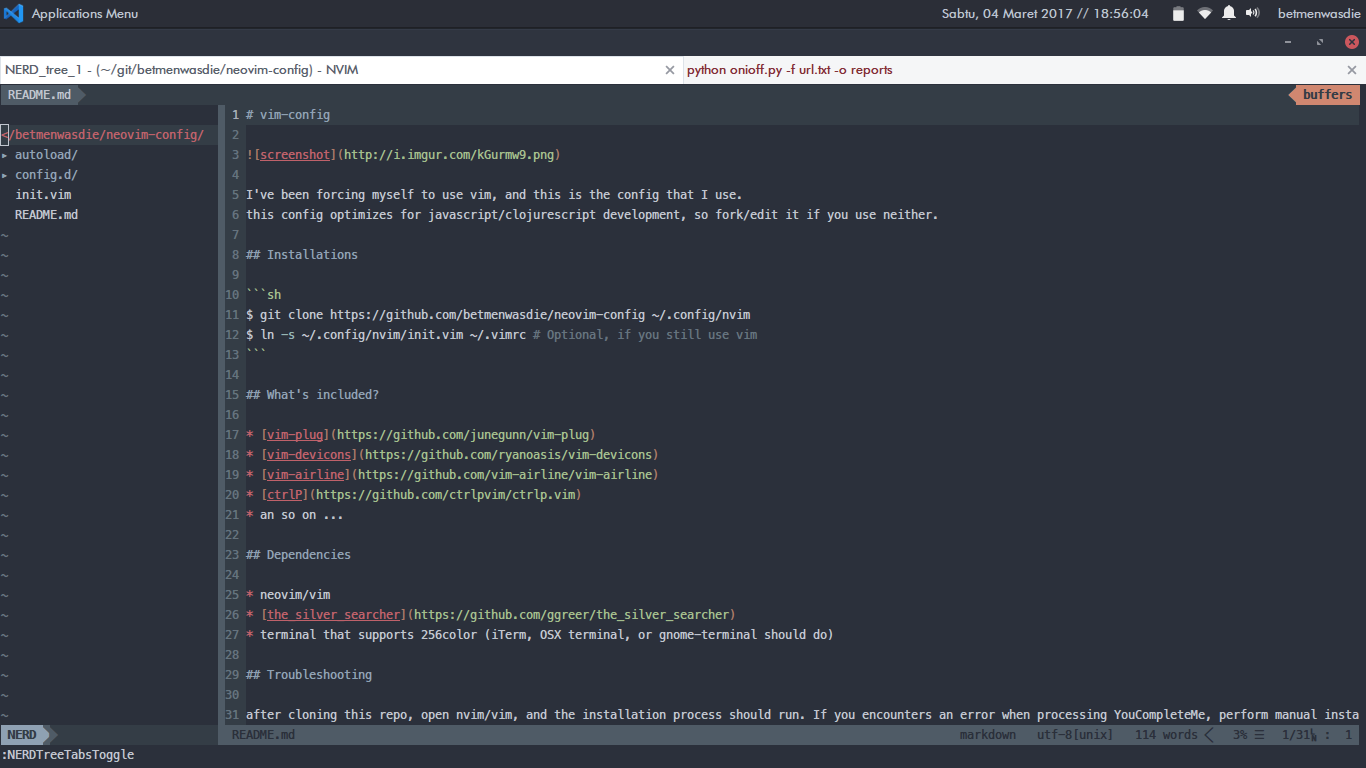Click the '$ ln -s' command line

502,335
